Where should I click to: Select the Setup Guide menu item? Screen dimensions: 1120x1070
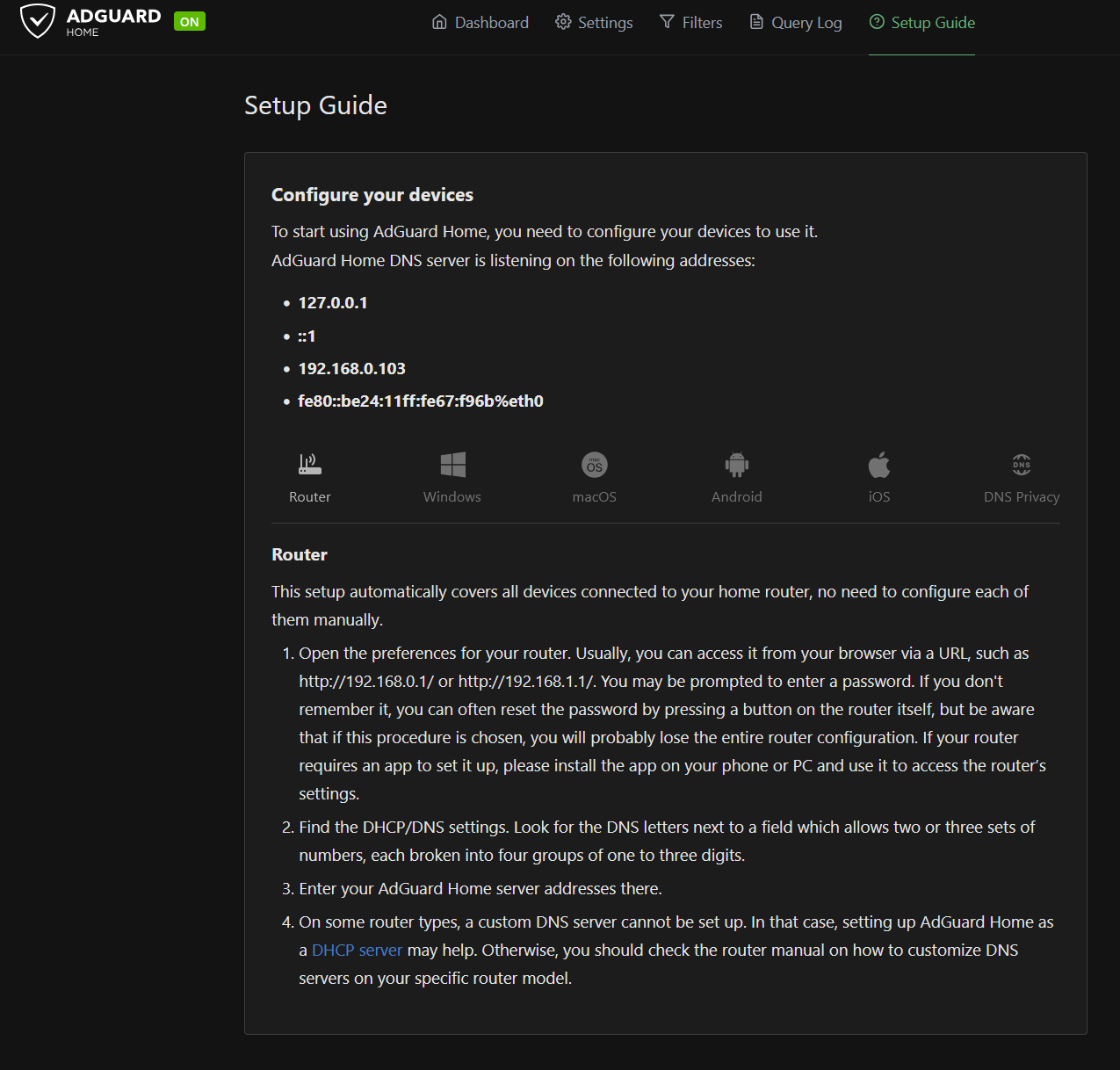pyautogui.click(x=922, y=23)
